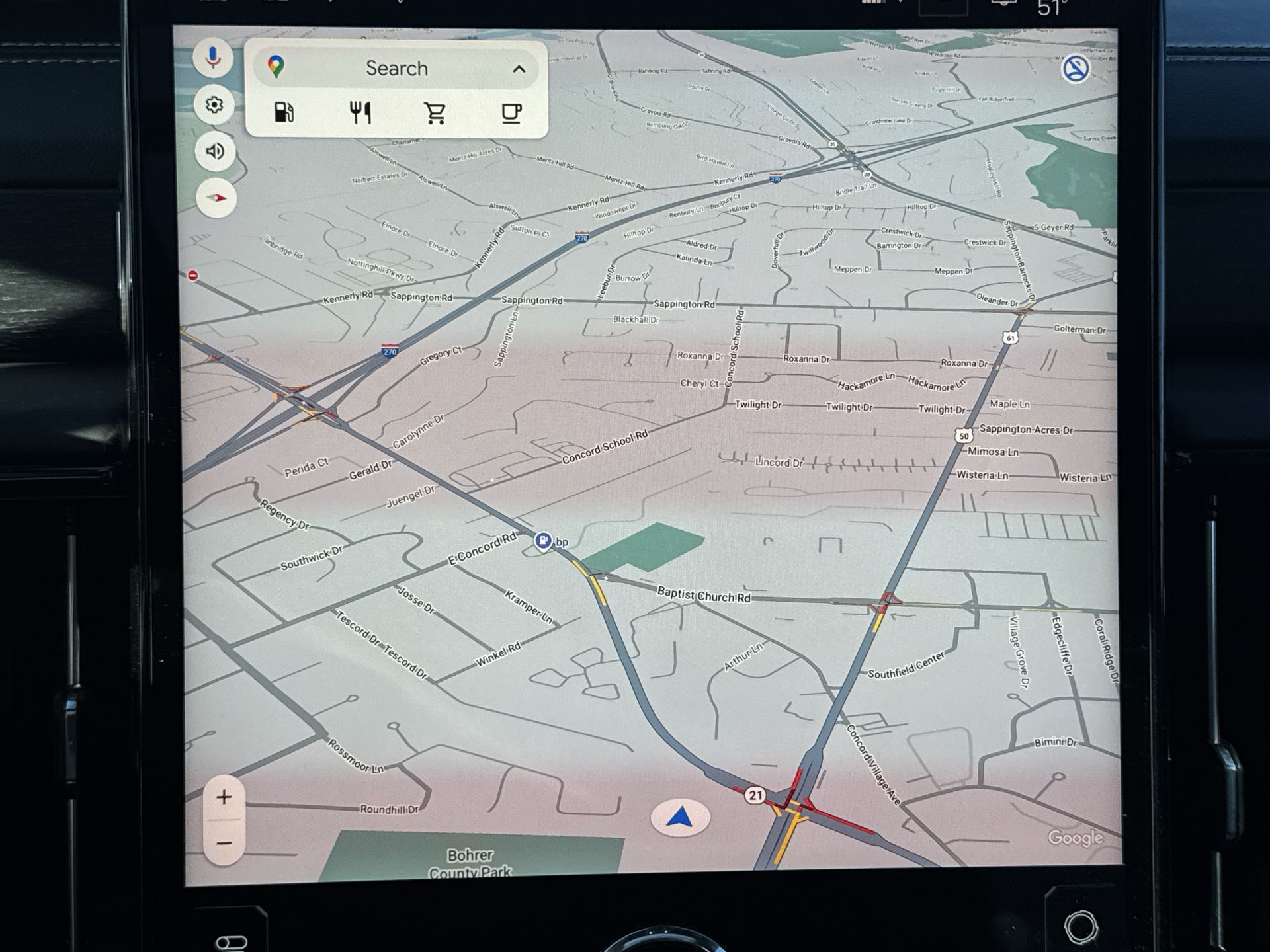Click the Google Maps pin logo
The image size is (1270, 952).
(276, 67)
